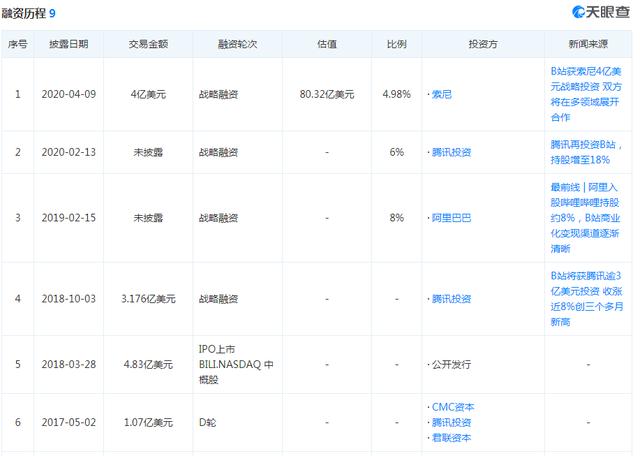Select the date cell 2017-05-02
This screenshot has height=456, width=640.
69,423
